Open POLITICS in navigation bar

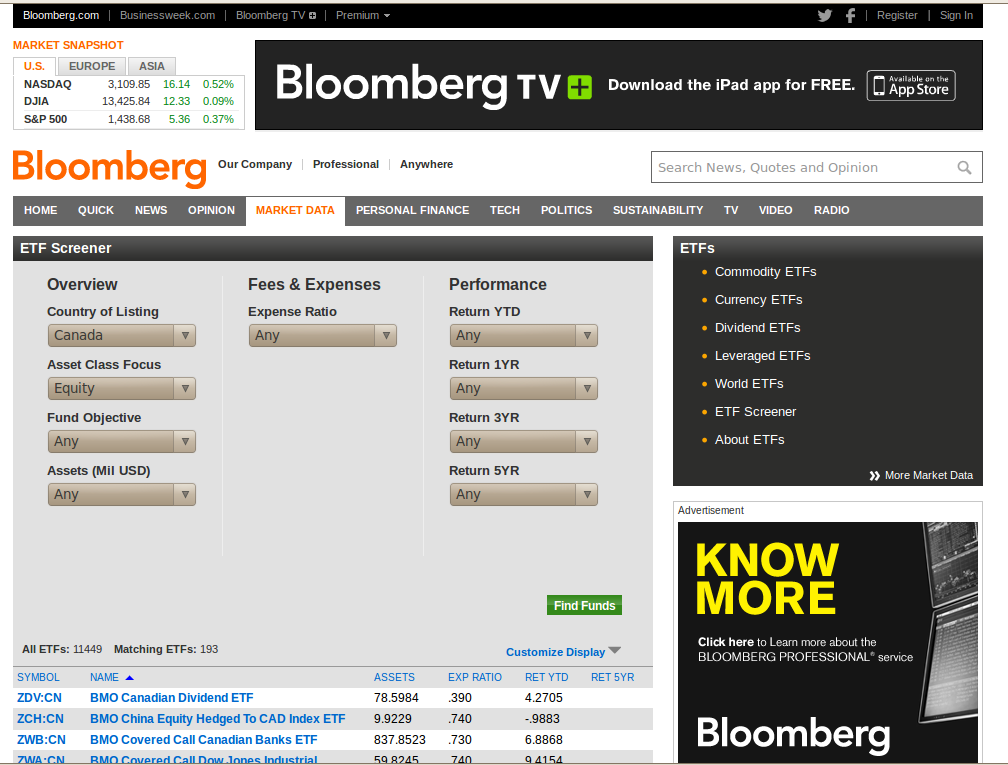566,210
